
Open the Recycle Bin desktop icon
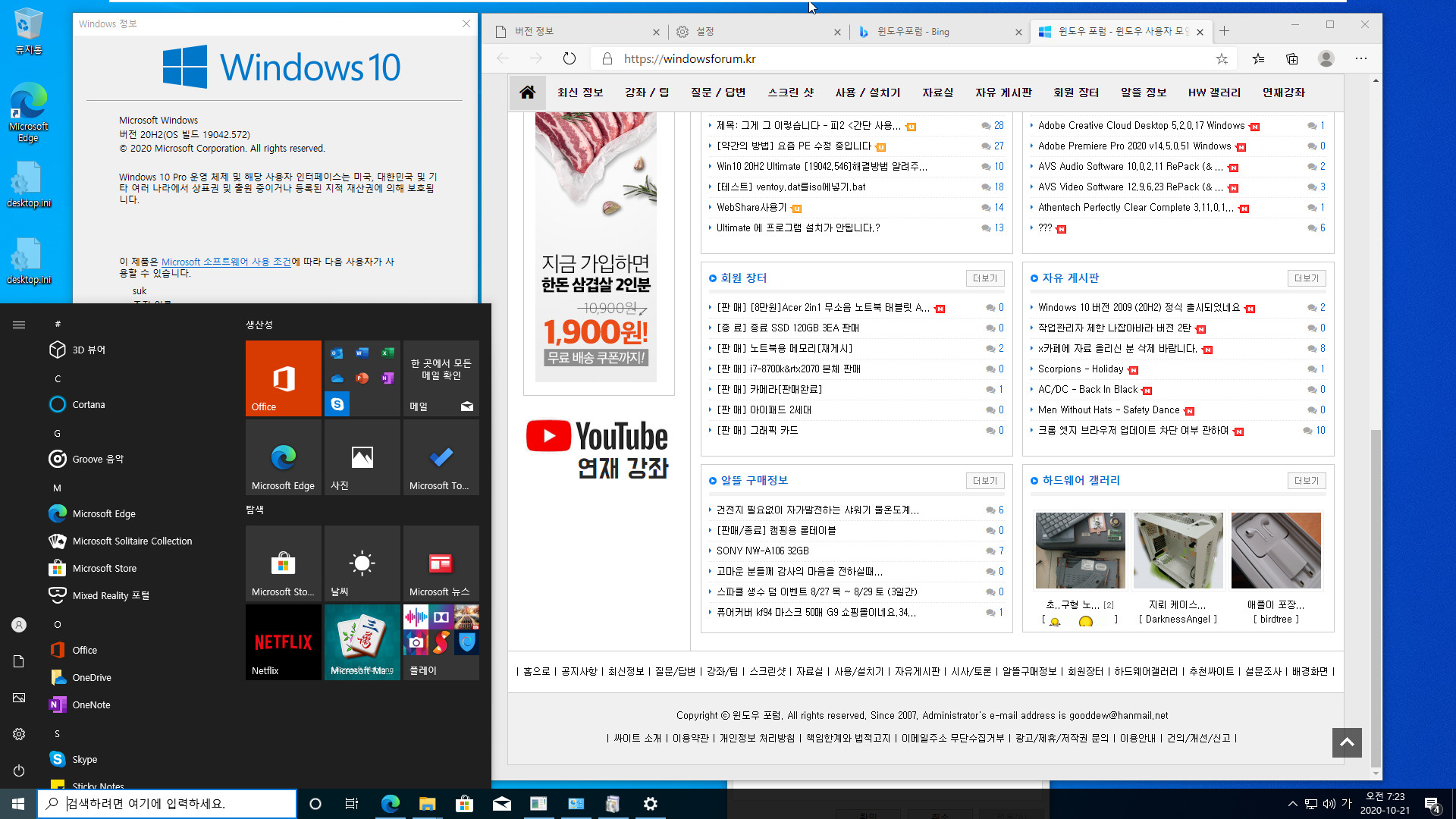tap(28, 32)
